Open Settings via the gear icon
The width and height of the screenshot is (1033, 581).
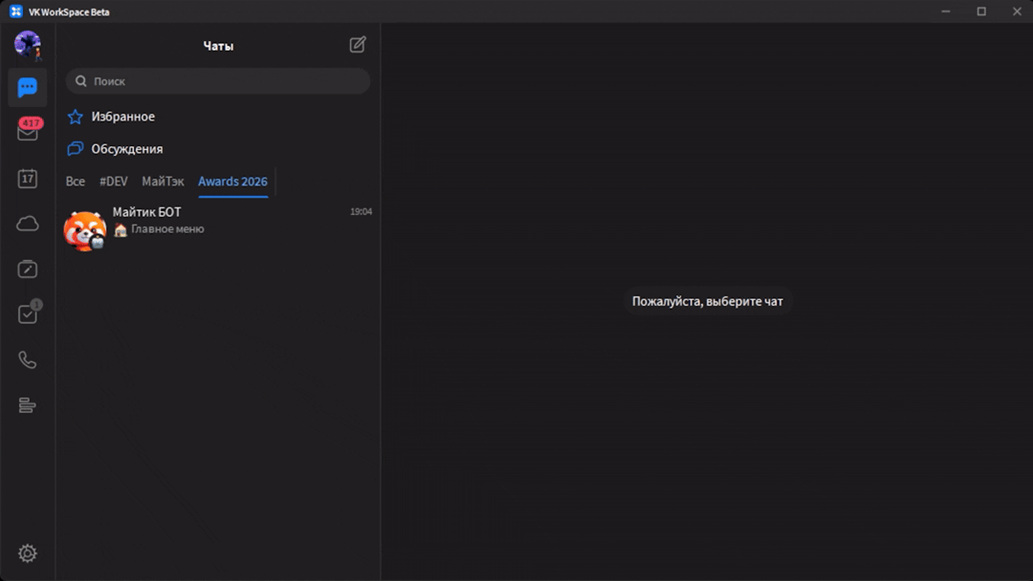[x=27, y=553]
